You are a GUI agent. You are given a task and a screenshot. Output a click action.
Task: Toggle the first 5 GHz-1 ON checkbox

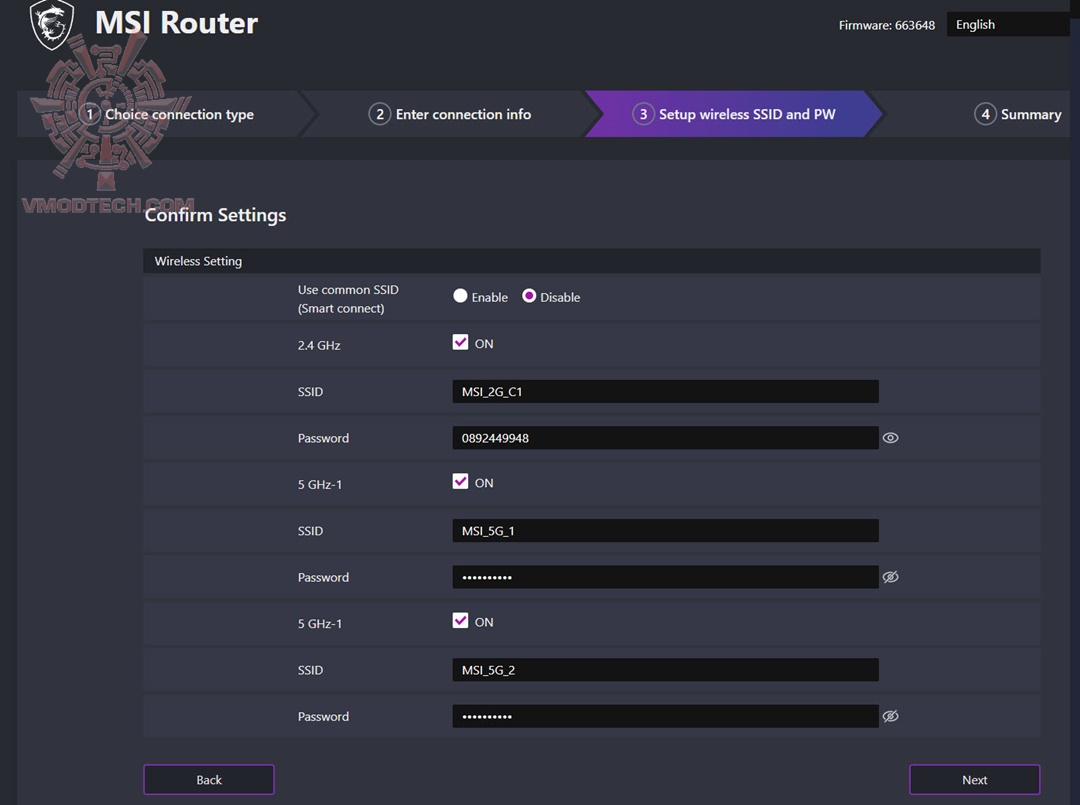pos(461,481)
